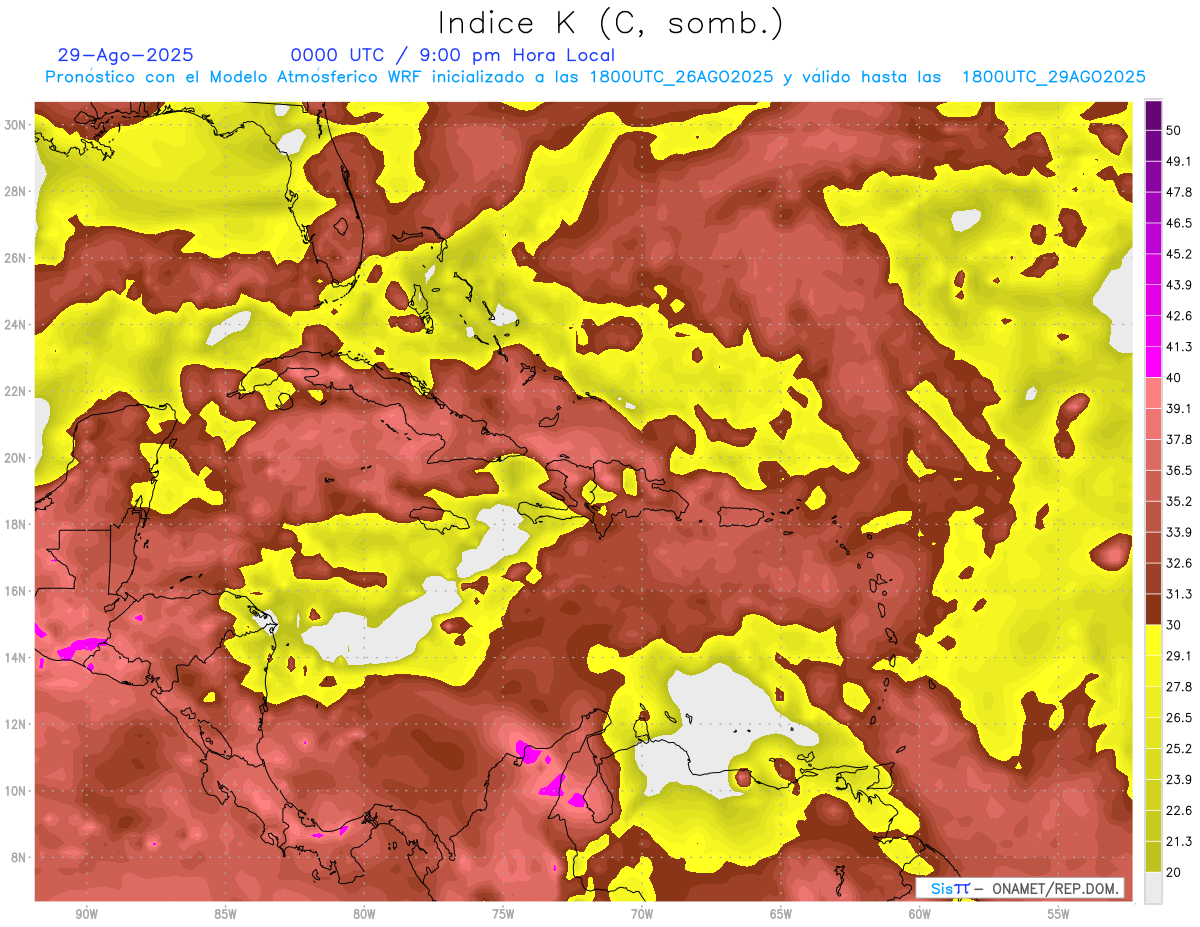This screenshot has height=927, width=1200.
Task: Click the latitude label "22N"
Action: tap(17, 391)
